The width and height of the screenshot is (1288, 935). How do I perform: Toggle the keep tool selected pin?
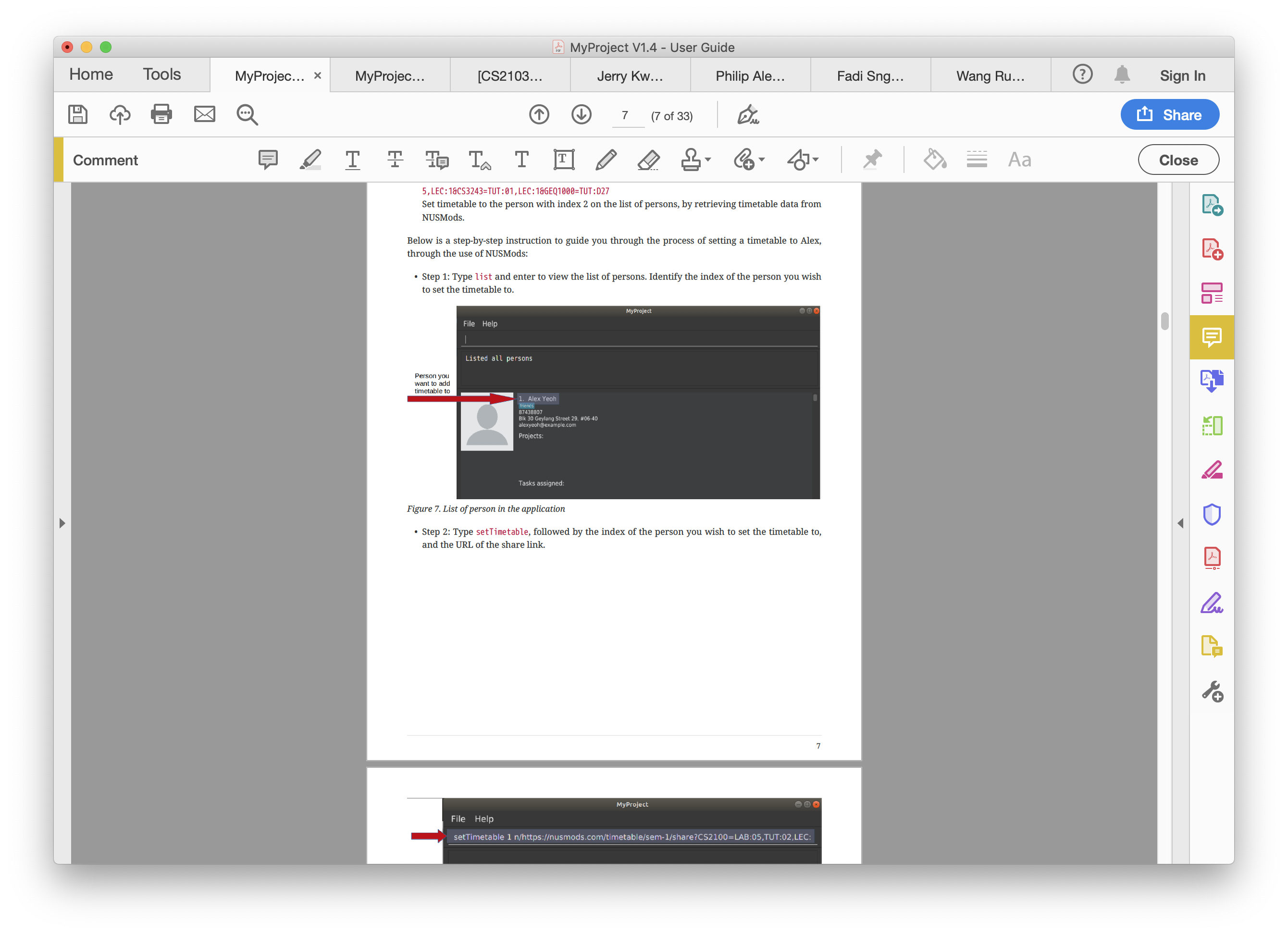872,160
